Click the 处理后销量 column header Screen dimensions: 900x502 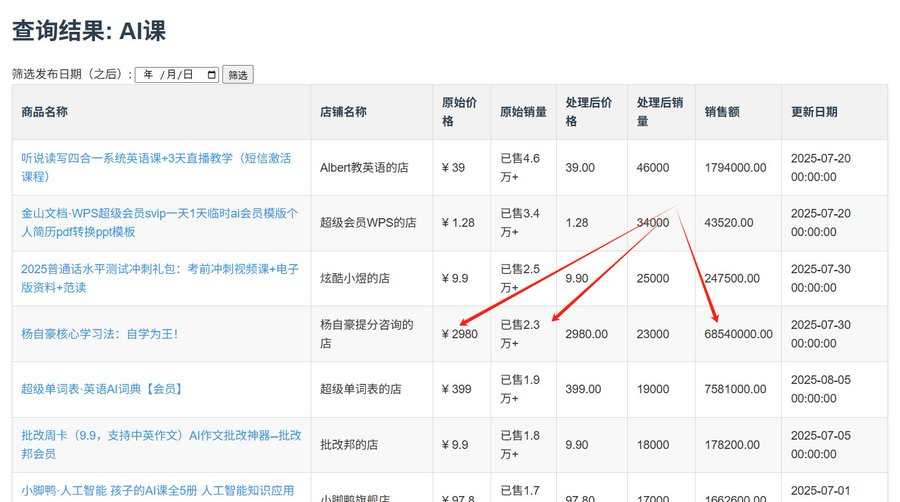click(x=660, y=112)
